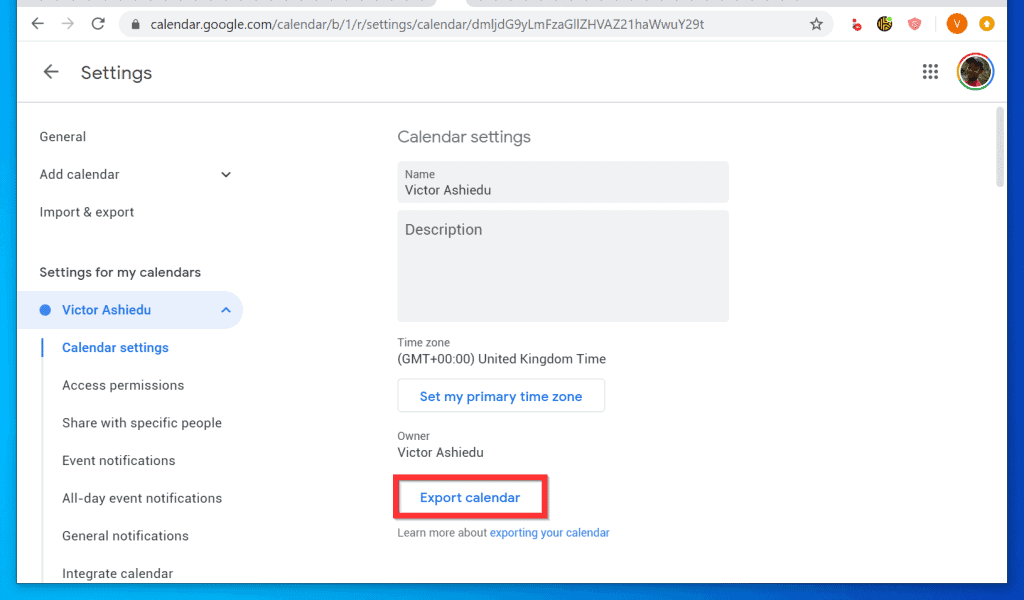Open the exporting your calendar link
1024x600 pixels.
(x=549, y=533)
